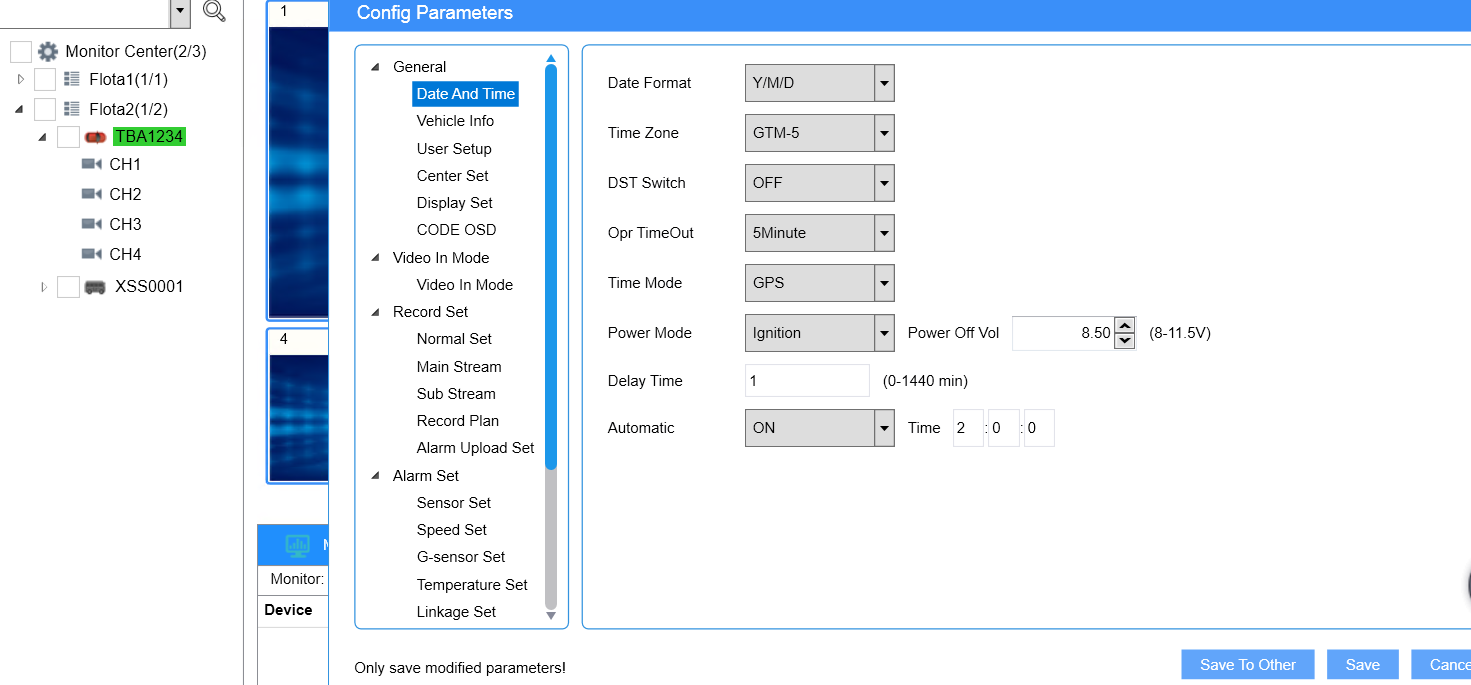Click the Flota2 list icon
This screenshot has width=1471, height=685.
[72, 108]
